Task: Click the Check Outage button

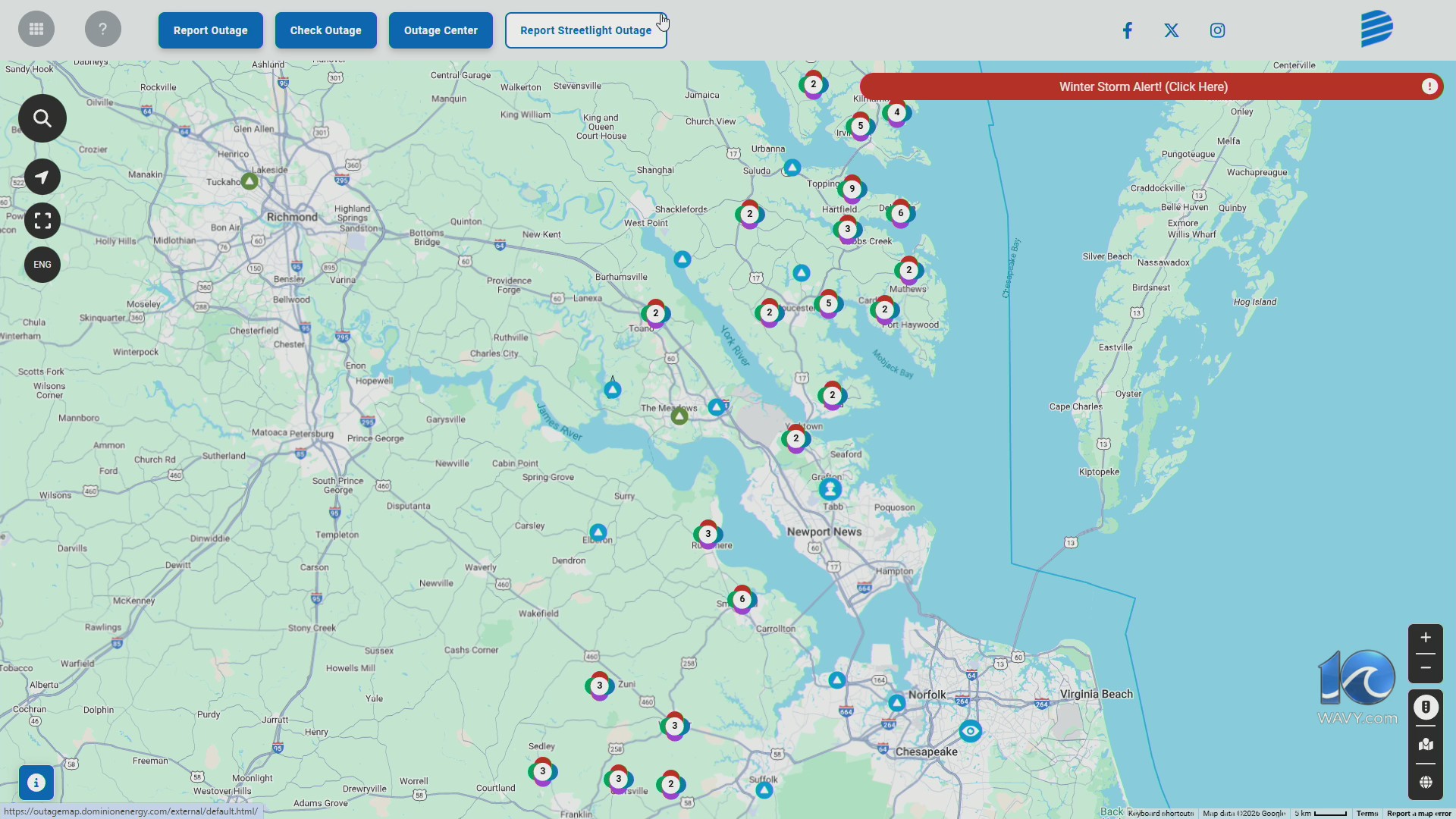Action: click(x=326, y=30)
